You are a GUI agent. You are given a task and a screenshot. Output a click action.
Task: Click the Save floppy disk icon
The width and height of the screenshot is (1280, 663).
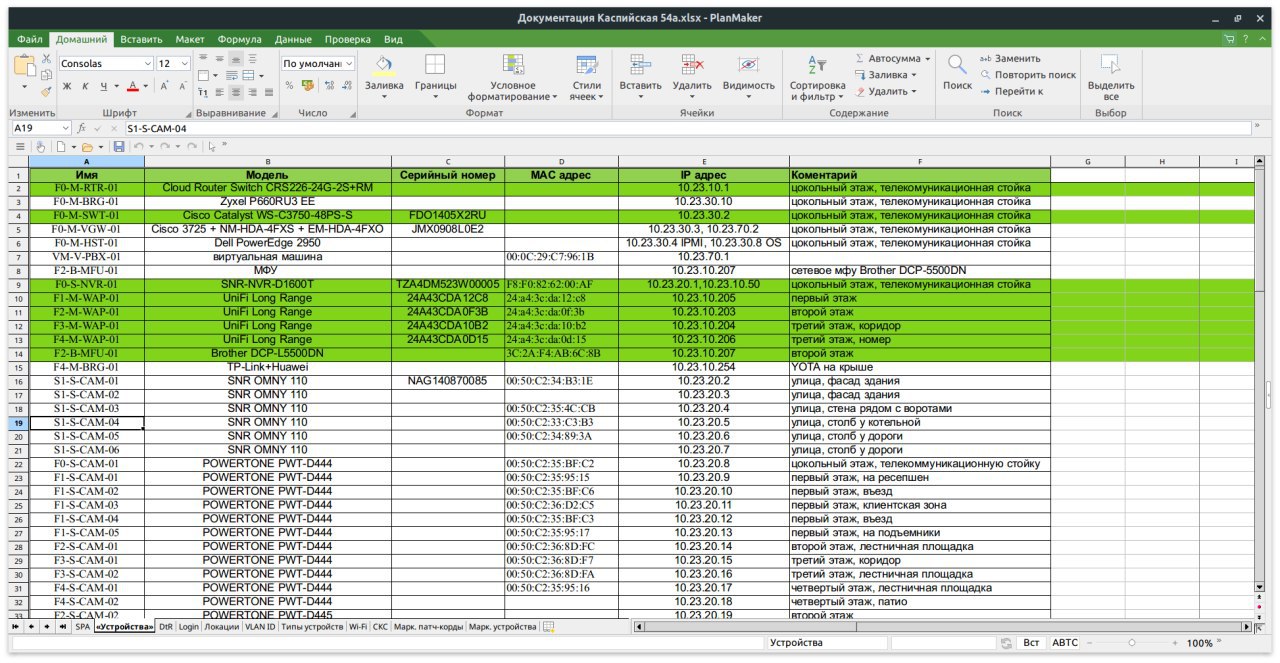[119, 146]
